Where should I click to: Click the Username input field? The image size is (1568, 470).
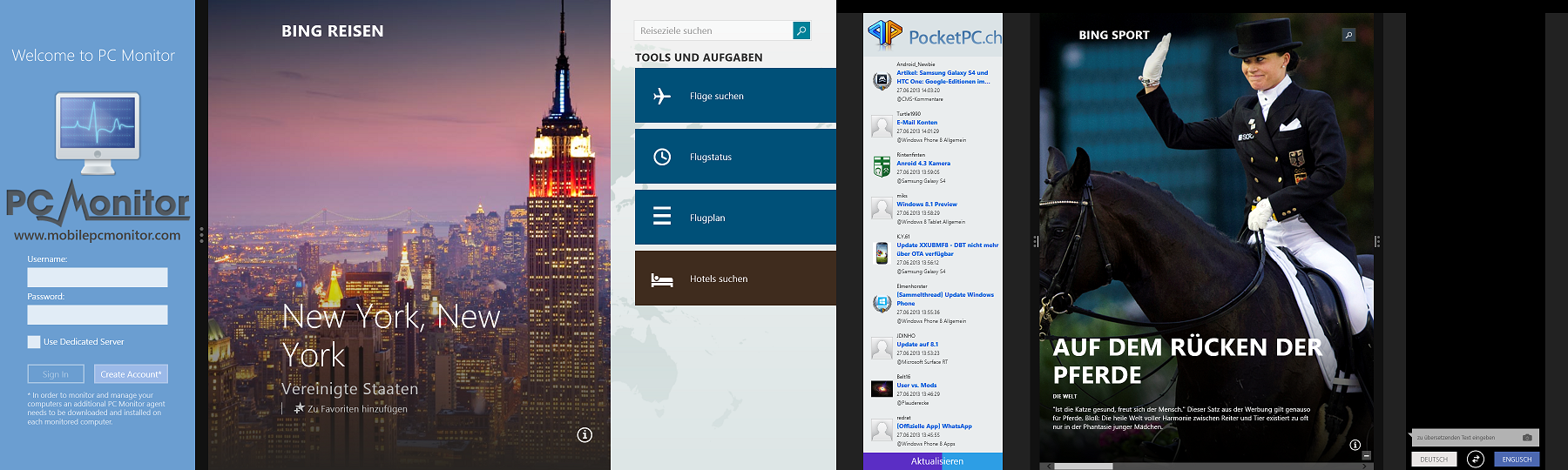(98, 278)
